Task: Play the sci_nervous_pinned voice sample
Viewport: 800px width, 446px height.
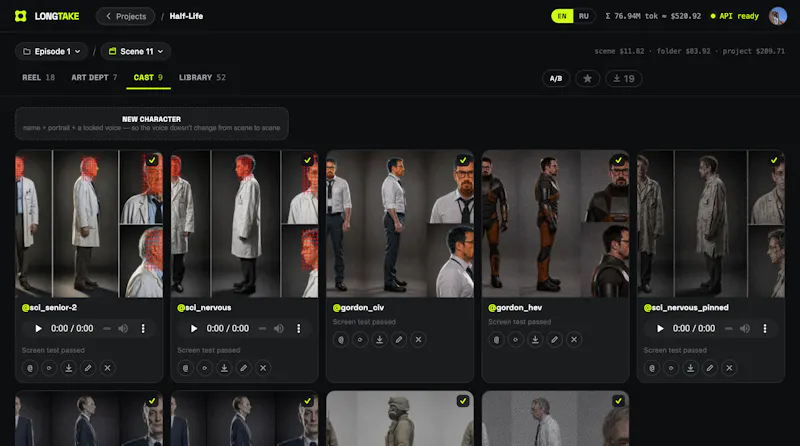Action: pyautogui.click(x=660, y=329)
